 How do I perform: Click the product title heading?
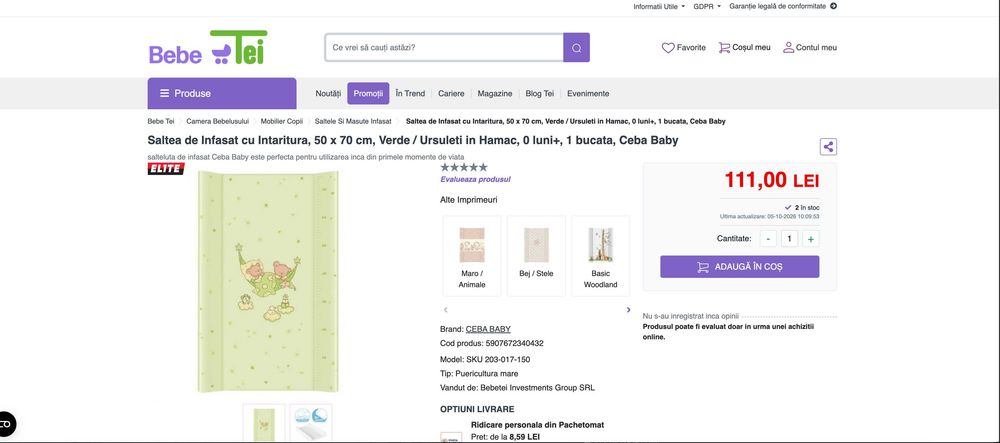coord(413,140)
